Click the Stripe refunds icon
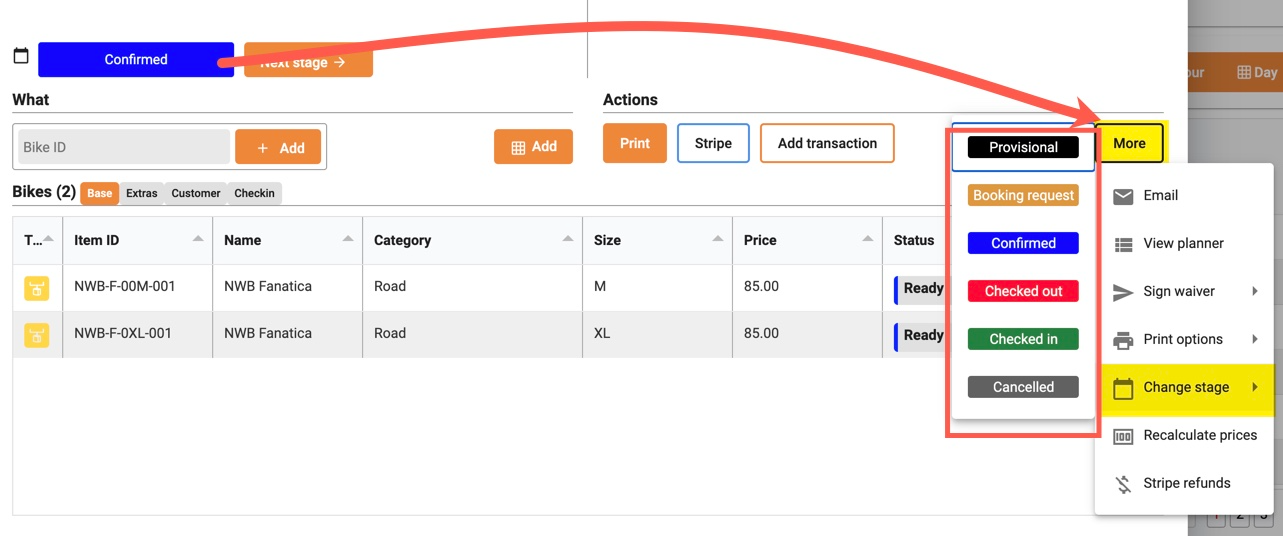 click(x=1123, y=484)
